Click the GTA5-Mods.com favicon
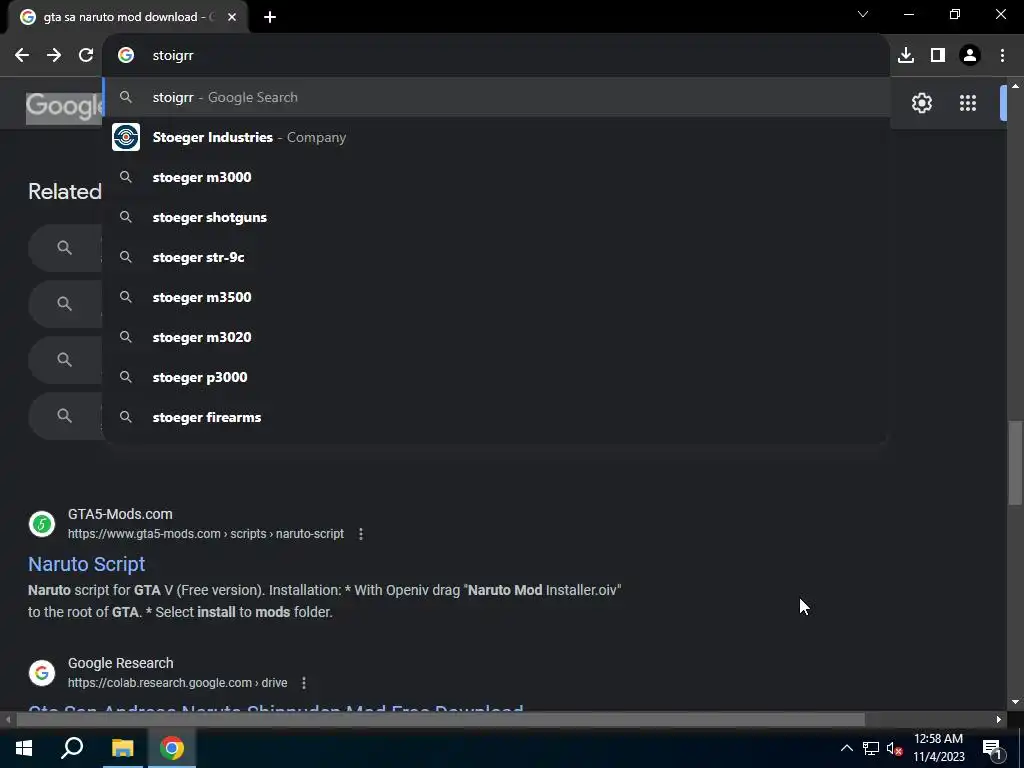Screen dimensions: 1024x768 [x=42, y=524]
